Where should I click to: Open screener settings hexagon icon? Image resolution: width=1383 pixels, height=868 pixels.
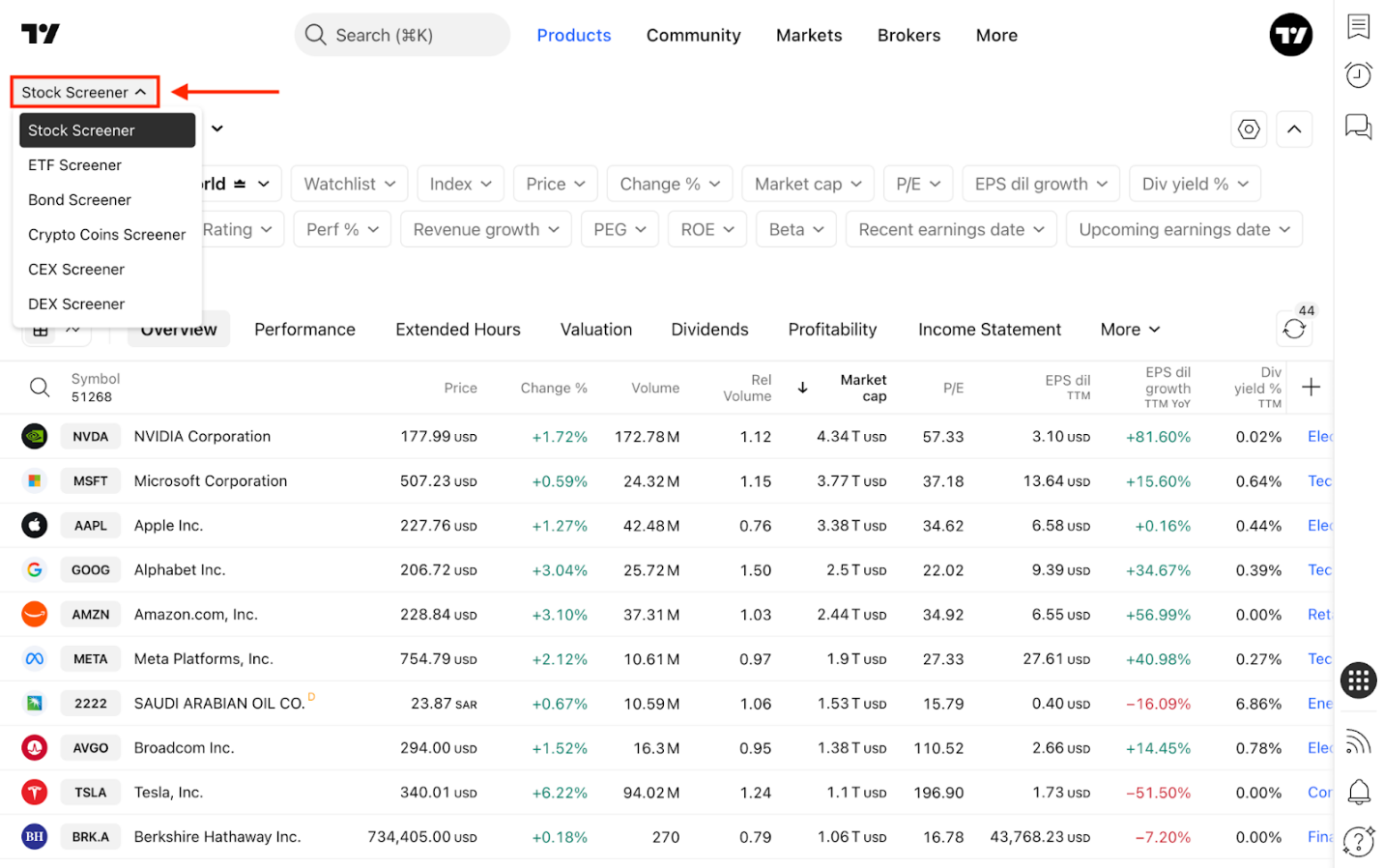click(x=1249, y=129)
